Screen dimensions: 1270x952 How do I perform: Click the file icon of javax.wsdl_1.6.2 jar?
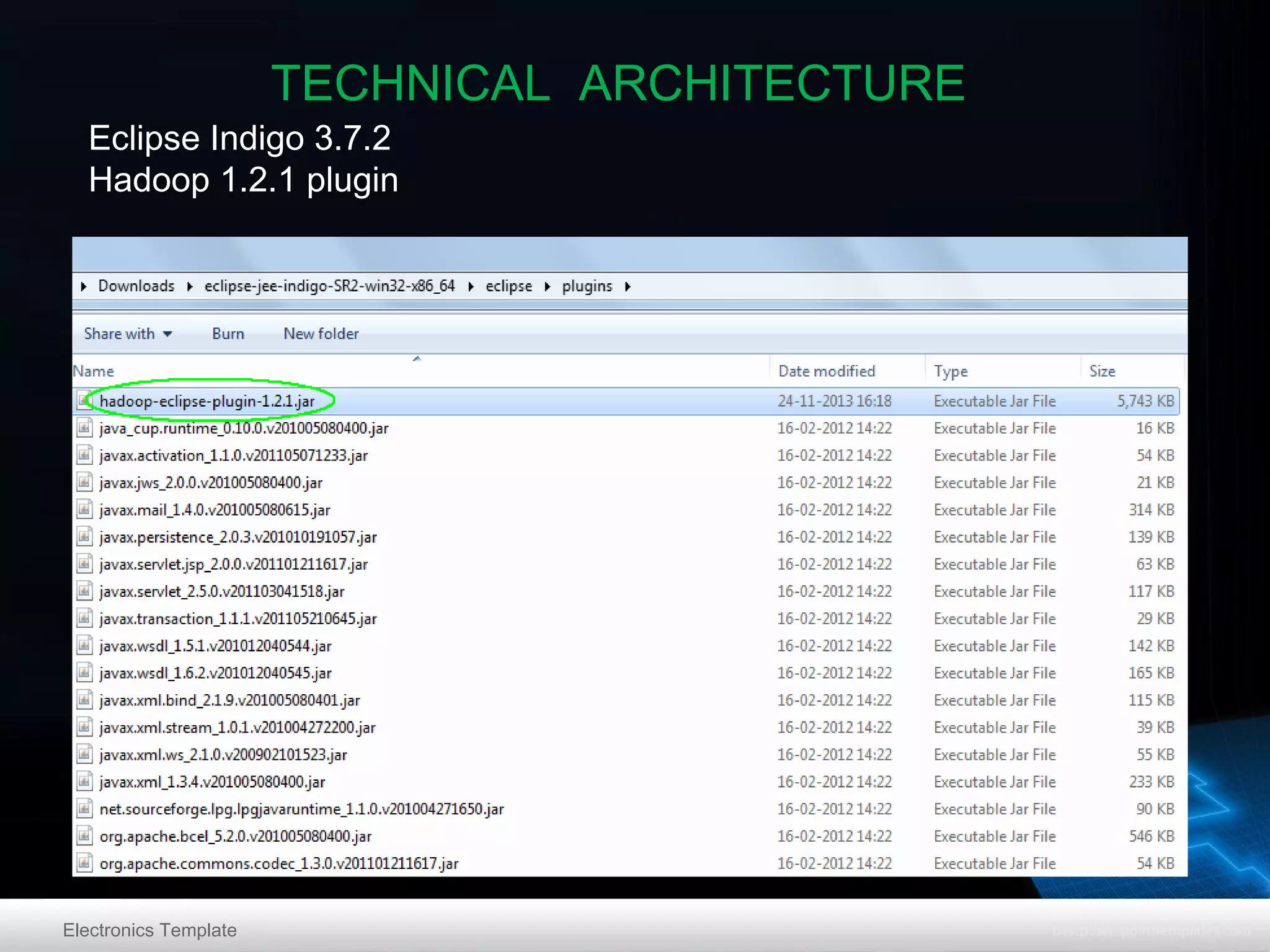pos(85,673)
